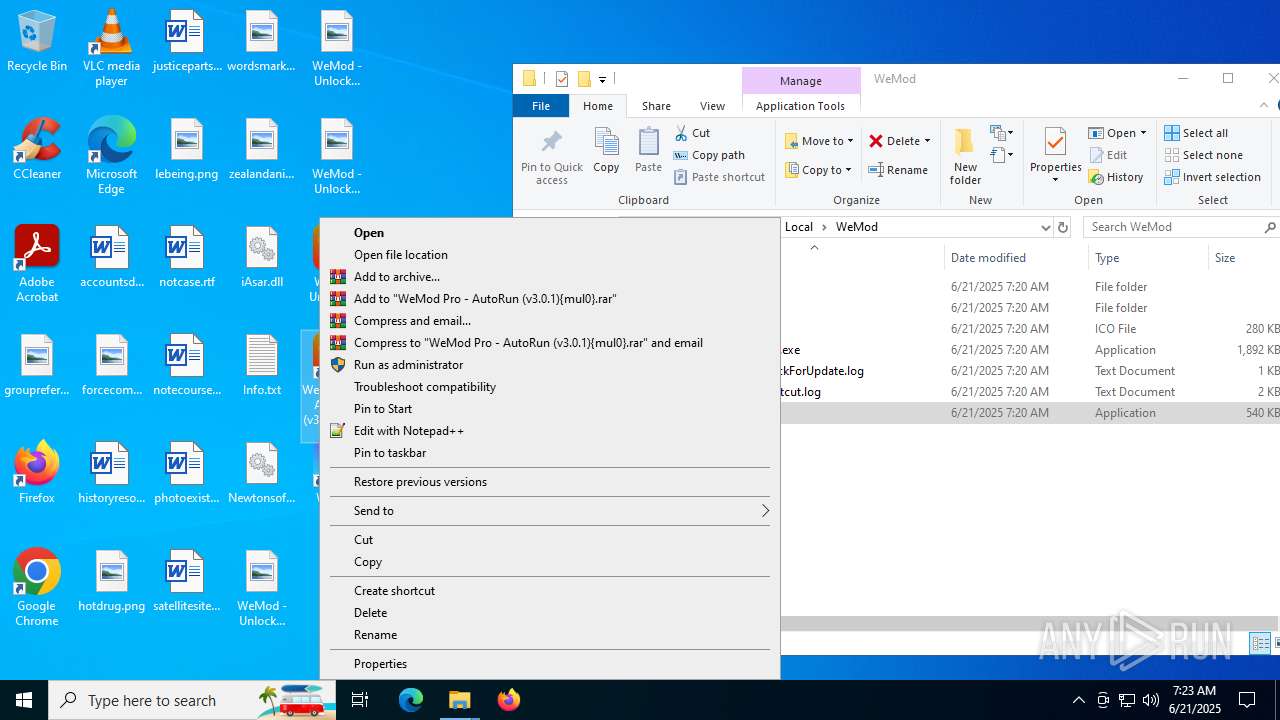Click the Windows Start button
Viewport: 1280px width, 720px height.
coord(24,700)
